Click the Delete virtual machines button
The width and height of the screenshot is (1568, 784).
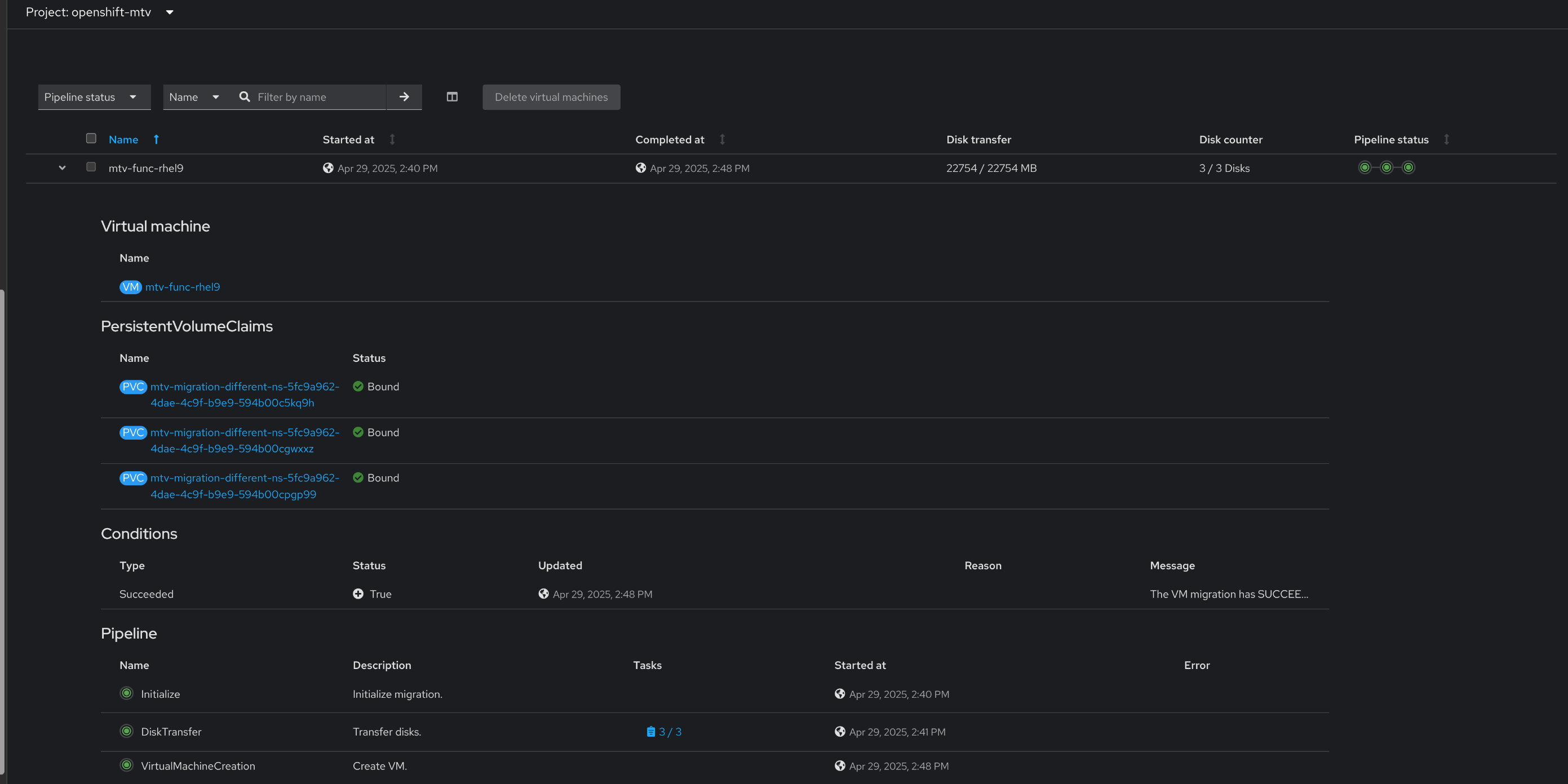(x=551, y=97)
